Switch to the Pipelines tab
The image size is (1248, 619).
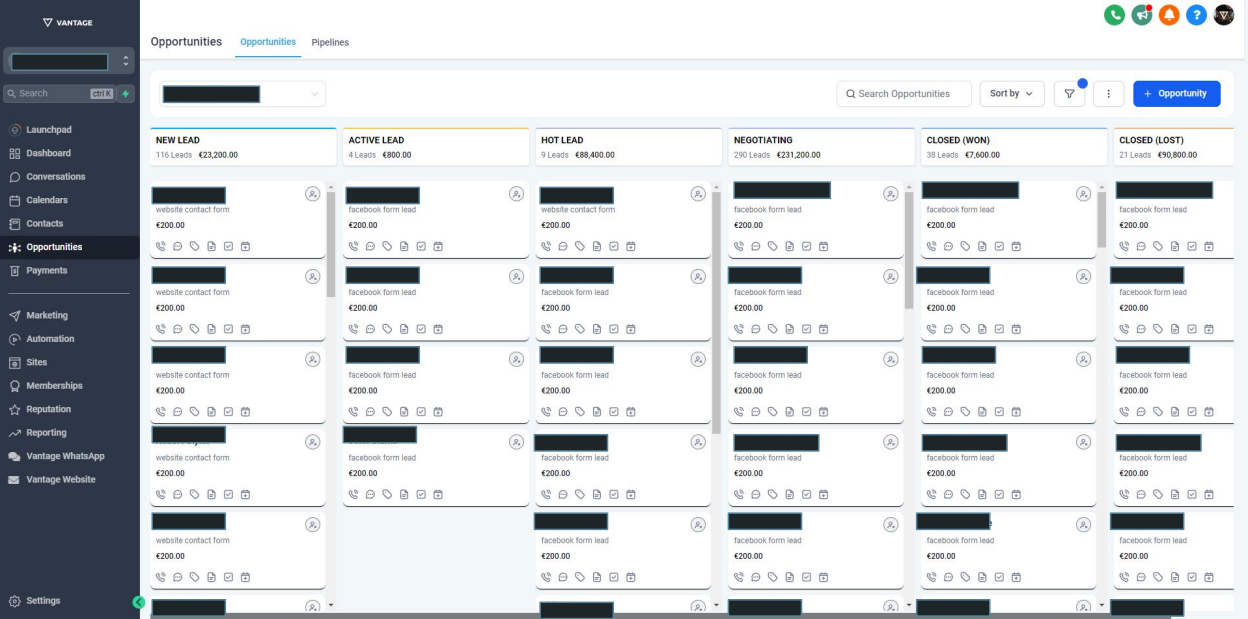tap(330, 43)
